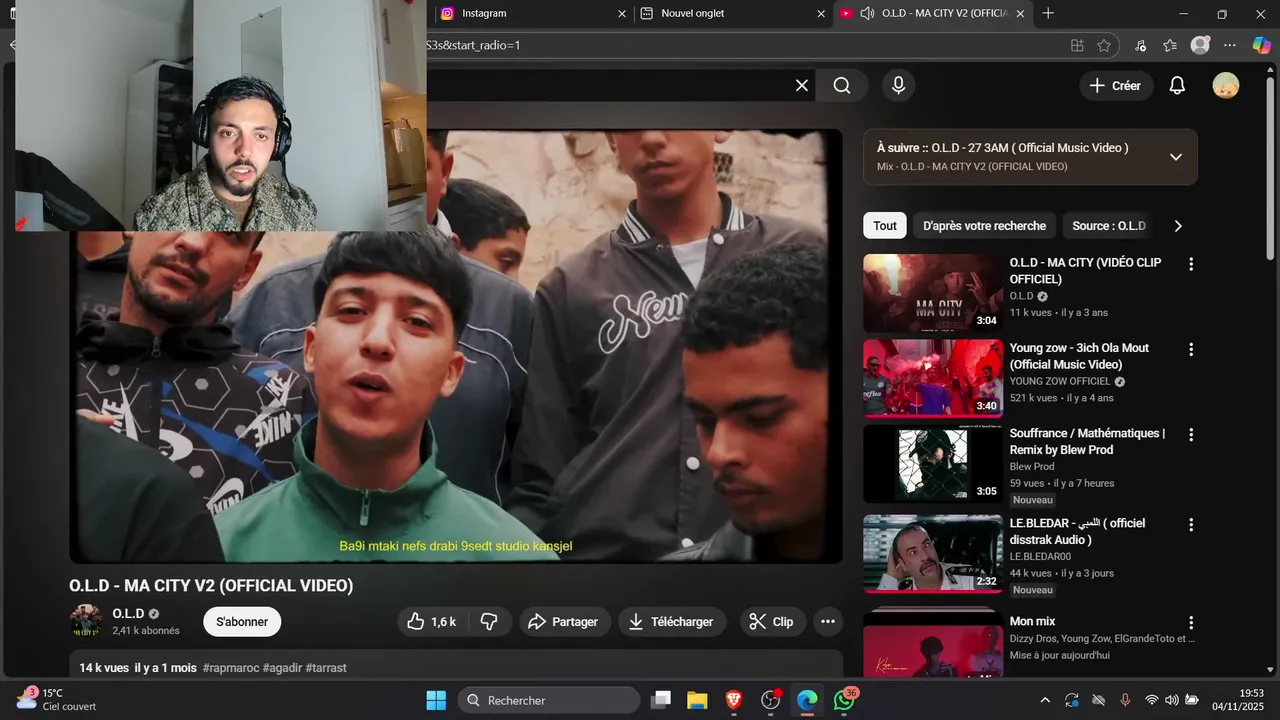Add page to favorites star
The height and width of the screenshot is (720, 1280).
[1104, 45]
